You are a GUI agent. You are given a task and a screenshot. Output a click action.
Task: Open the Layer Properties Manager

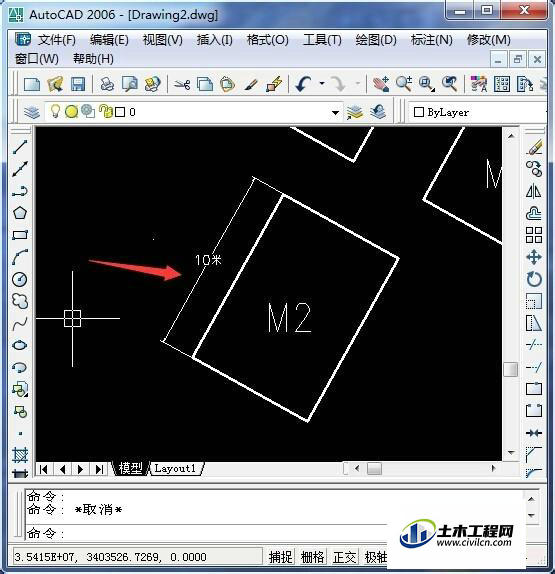[32, 112]
